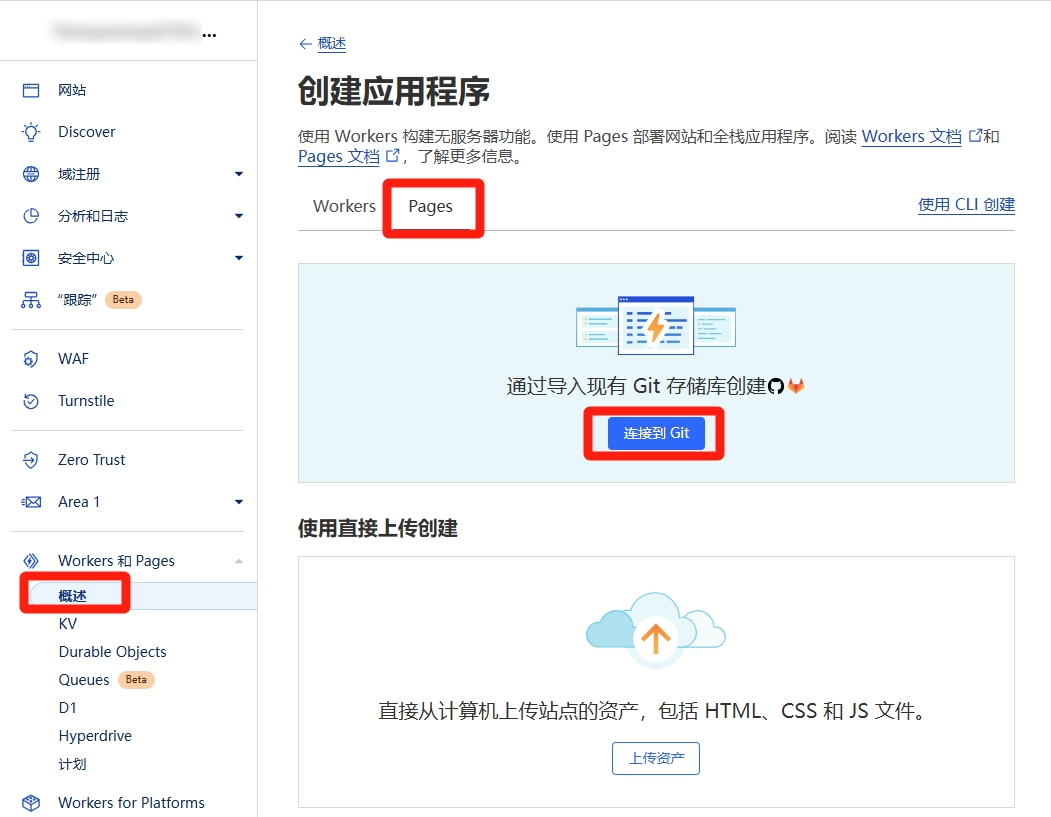Open 计划 in sidebar
Image resolution: width=1051 pixels, height=817 pixels.
point(72,764)
